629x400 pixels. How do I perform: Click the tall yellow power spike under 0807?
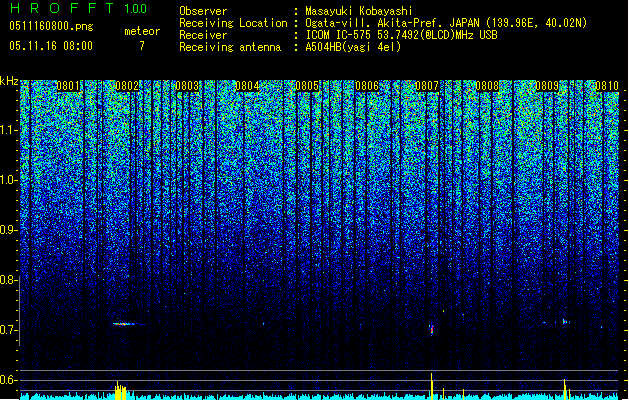pyautogui.click(x=432, y=386)
